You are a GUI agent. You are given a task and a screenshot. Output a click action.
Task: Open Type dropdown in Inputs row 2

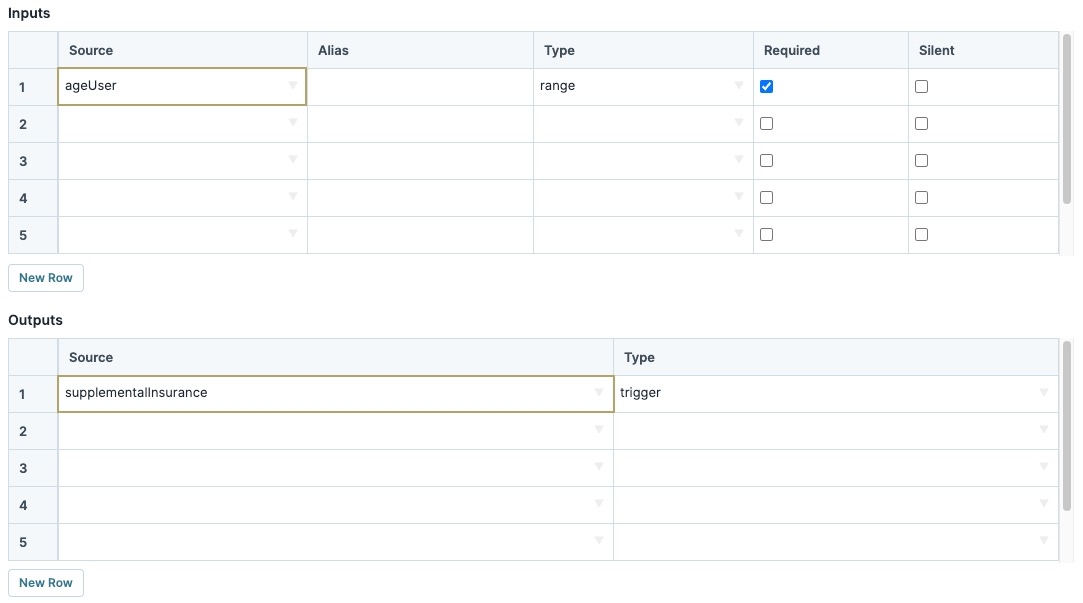pos(739,123)
